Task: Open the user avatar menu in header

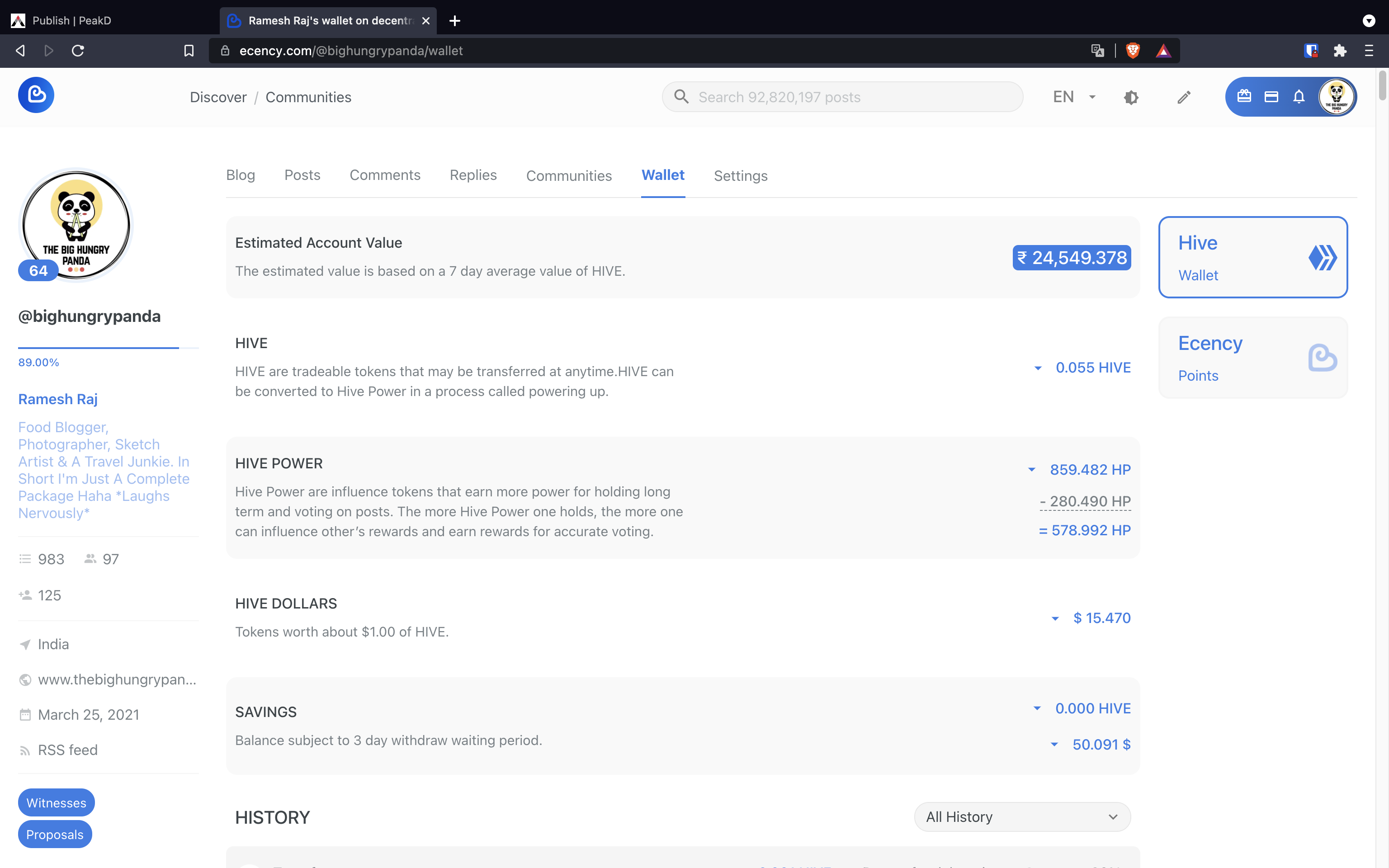Action: click(1336, 96)
